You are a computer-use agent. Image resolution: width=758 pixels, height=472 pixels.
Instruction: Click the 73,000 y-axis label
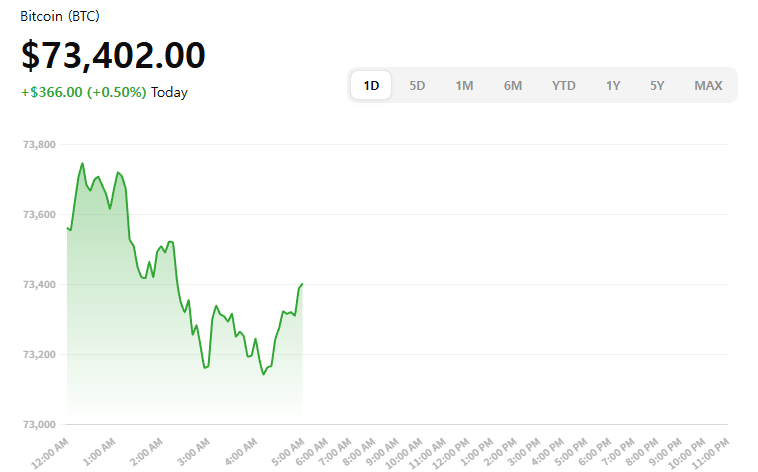[x=39, y=424]
